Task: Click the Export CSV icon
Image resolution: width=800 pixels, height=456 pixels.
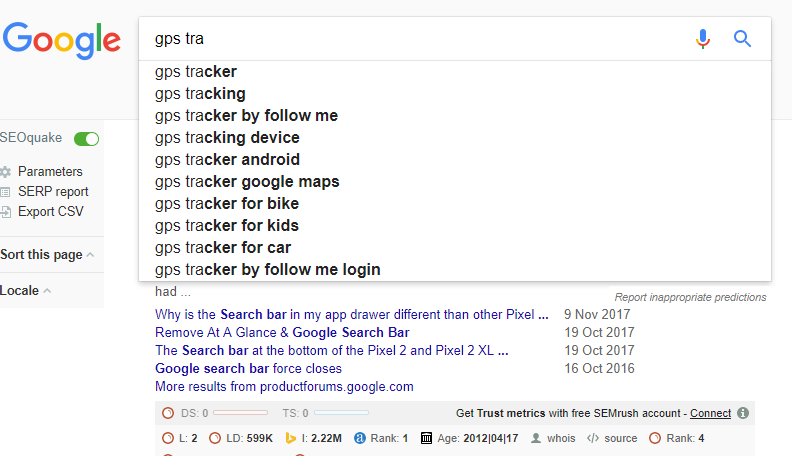Action: pyautogui.click(x=6, y=212)
